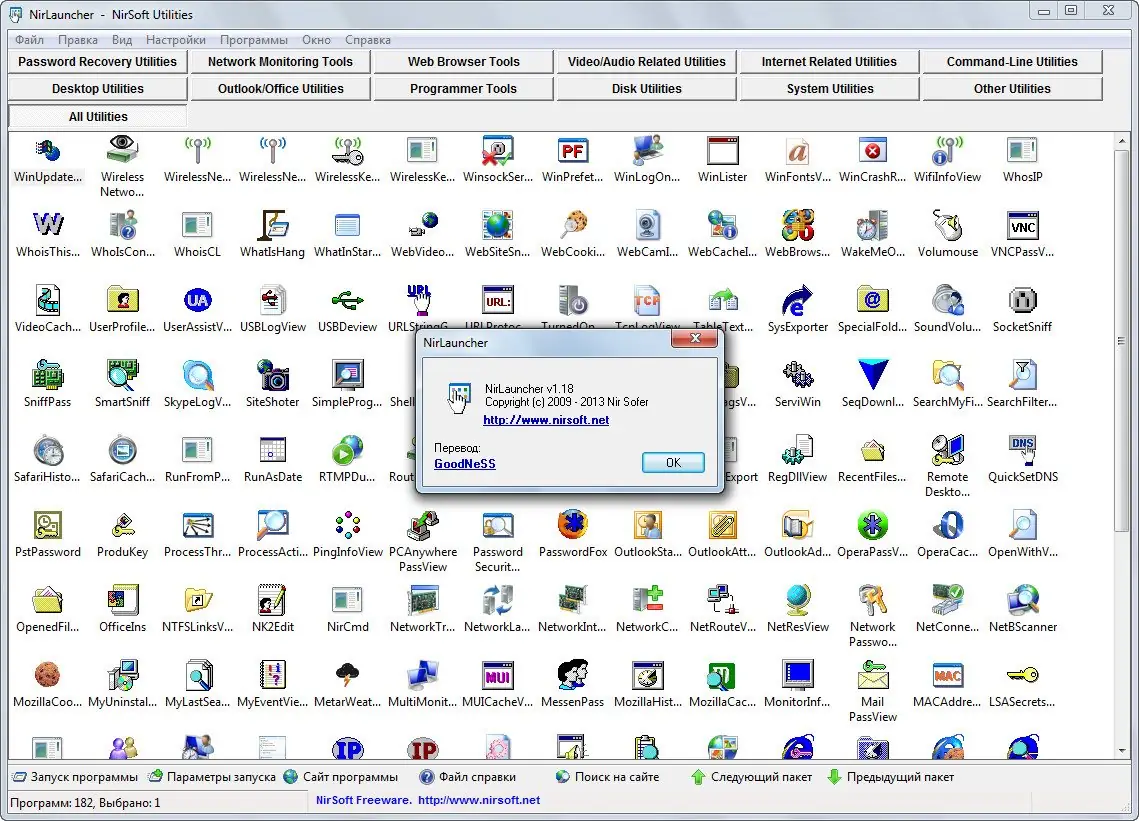This screenshot has height=821, width=1139.
Task: Open the WifiInfoView icon
Action: [x=947, y=150]
